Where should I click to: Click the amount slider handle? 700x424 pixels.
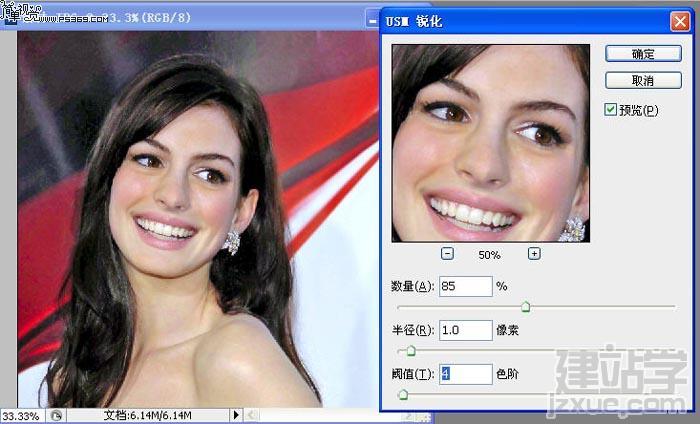click(526, 307)
